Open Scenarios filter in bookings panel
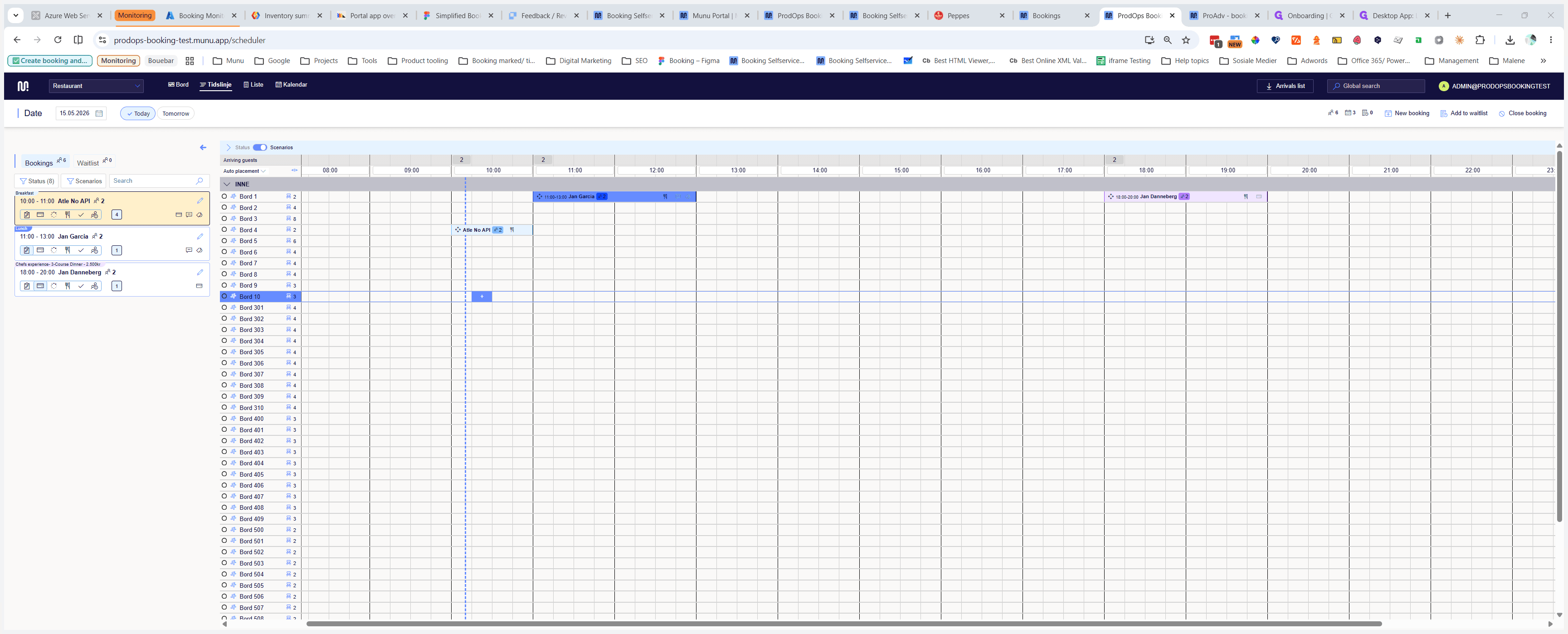1568x634 pixels. (x=84, y=181)
